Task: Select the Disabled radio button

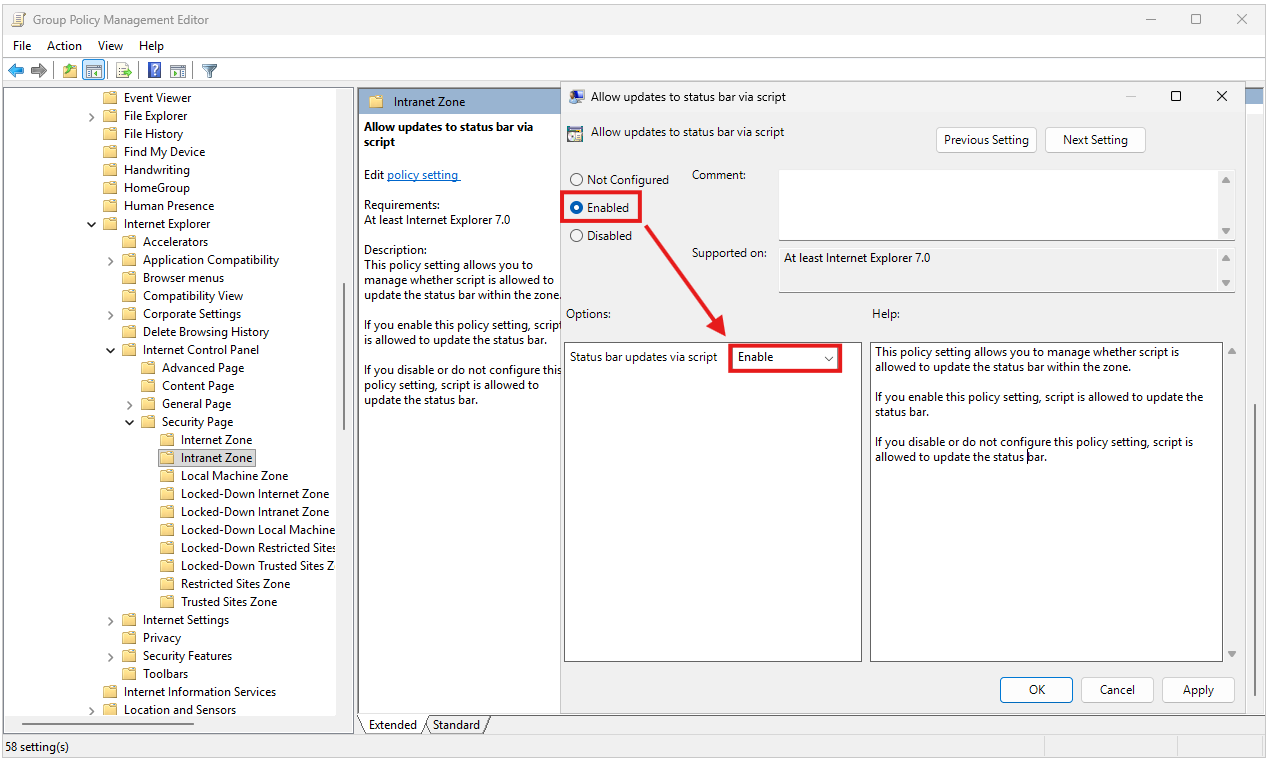Action: [577, 236]
